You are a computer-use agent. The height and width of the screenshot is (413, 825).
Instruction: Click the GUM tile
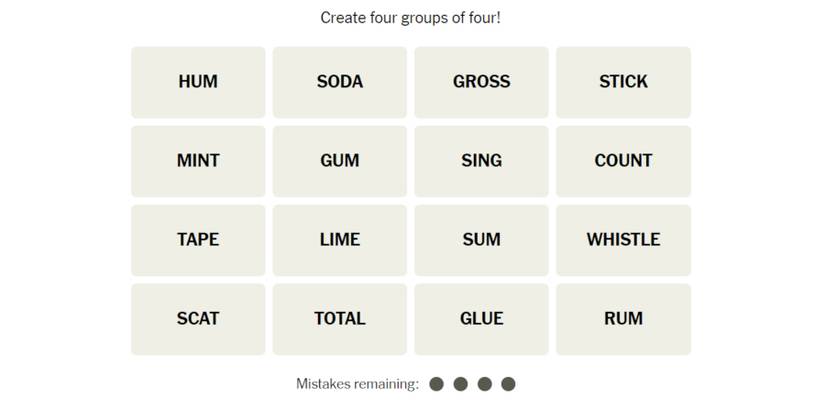(x=340, y=161)
